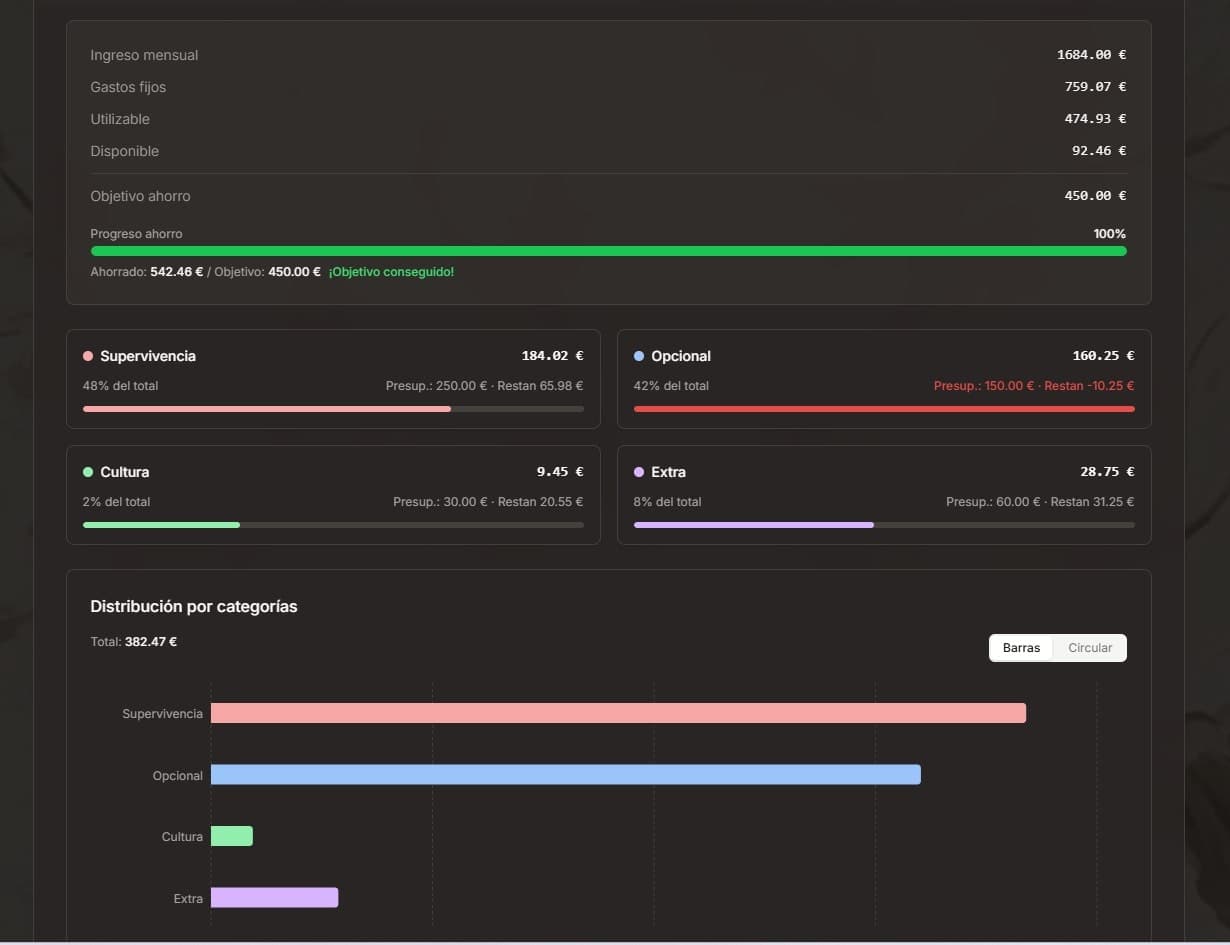The image size is (1230, 945).
Task: Click the pink dot beside Supervivencia
Action: (x=88, y=356)
